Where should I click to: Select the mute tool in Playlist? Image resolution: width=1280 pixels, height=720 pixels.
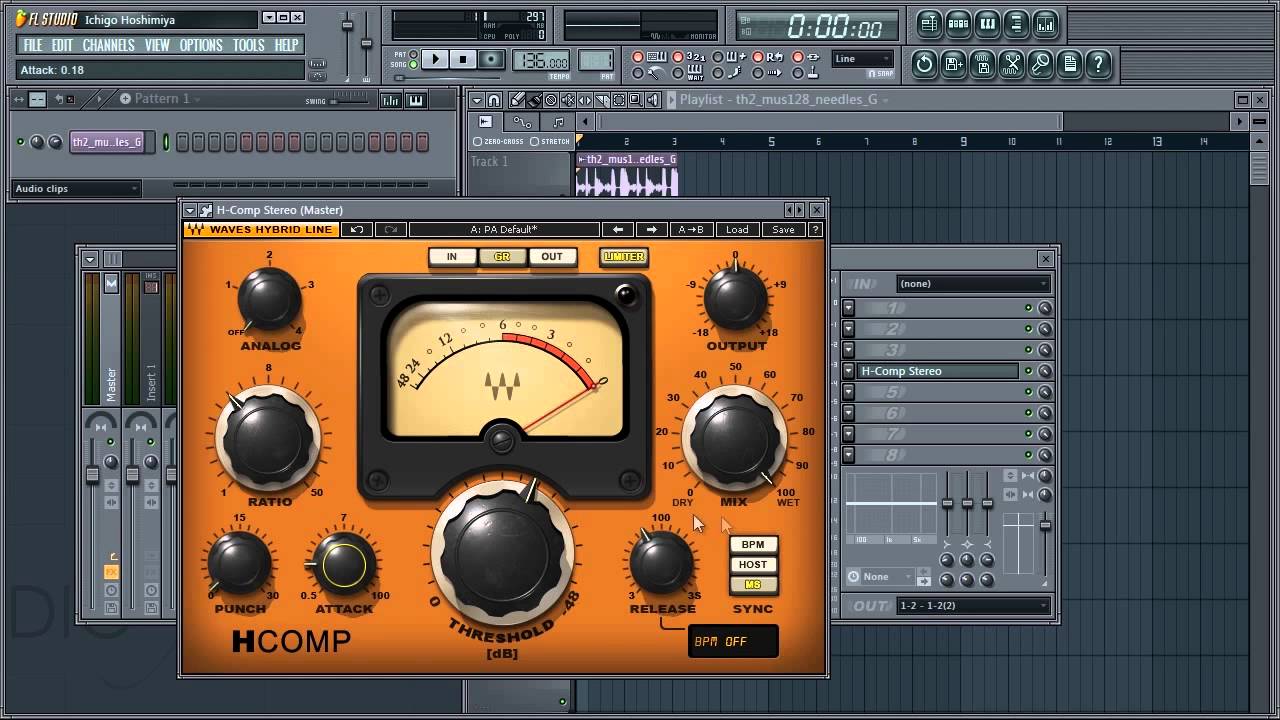tap(568, 100)
